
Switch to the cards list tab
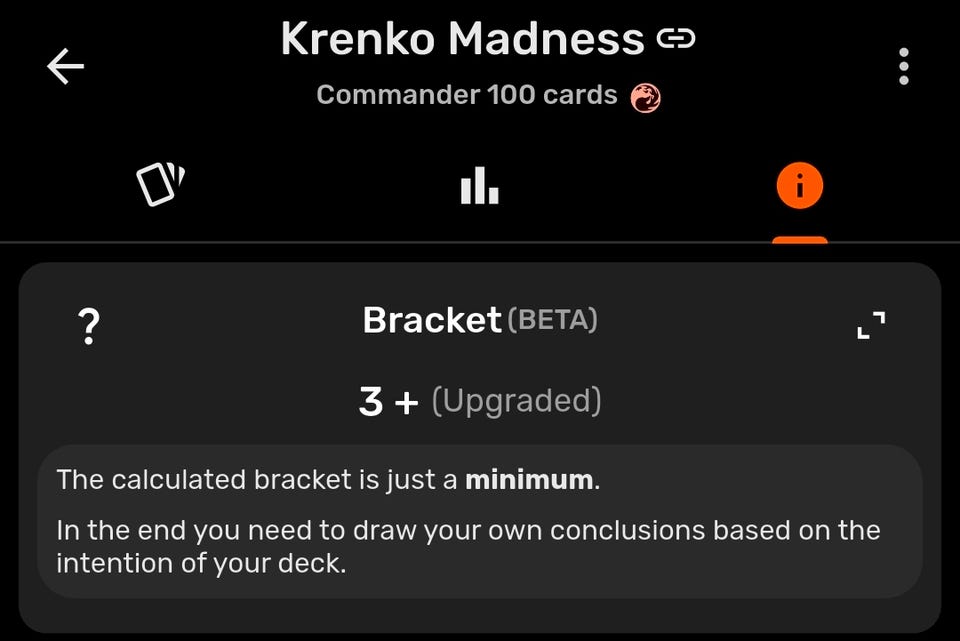click(x=160, y=184)
